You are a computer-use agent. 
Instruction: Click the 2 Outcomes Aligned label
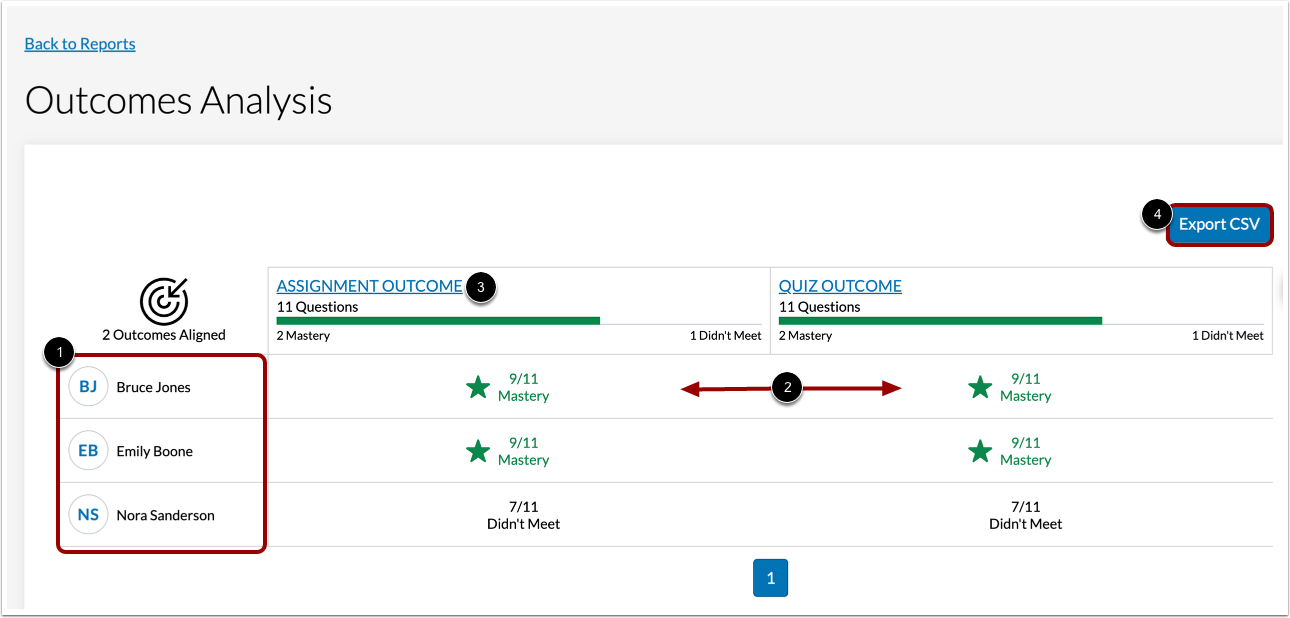tap(163, 334)
